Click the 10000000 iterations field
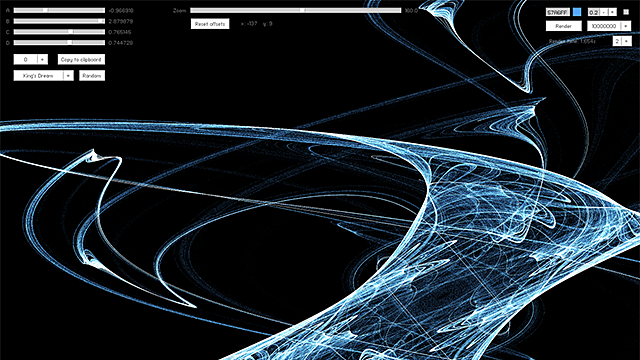640x360 pixels. tap(604, 26)
